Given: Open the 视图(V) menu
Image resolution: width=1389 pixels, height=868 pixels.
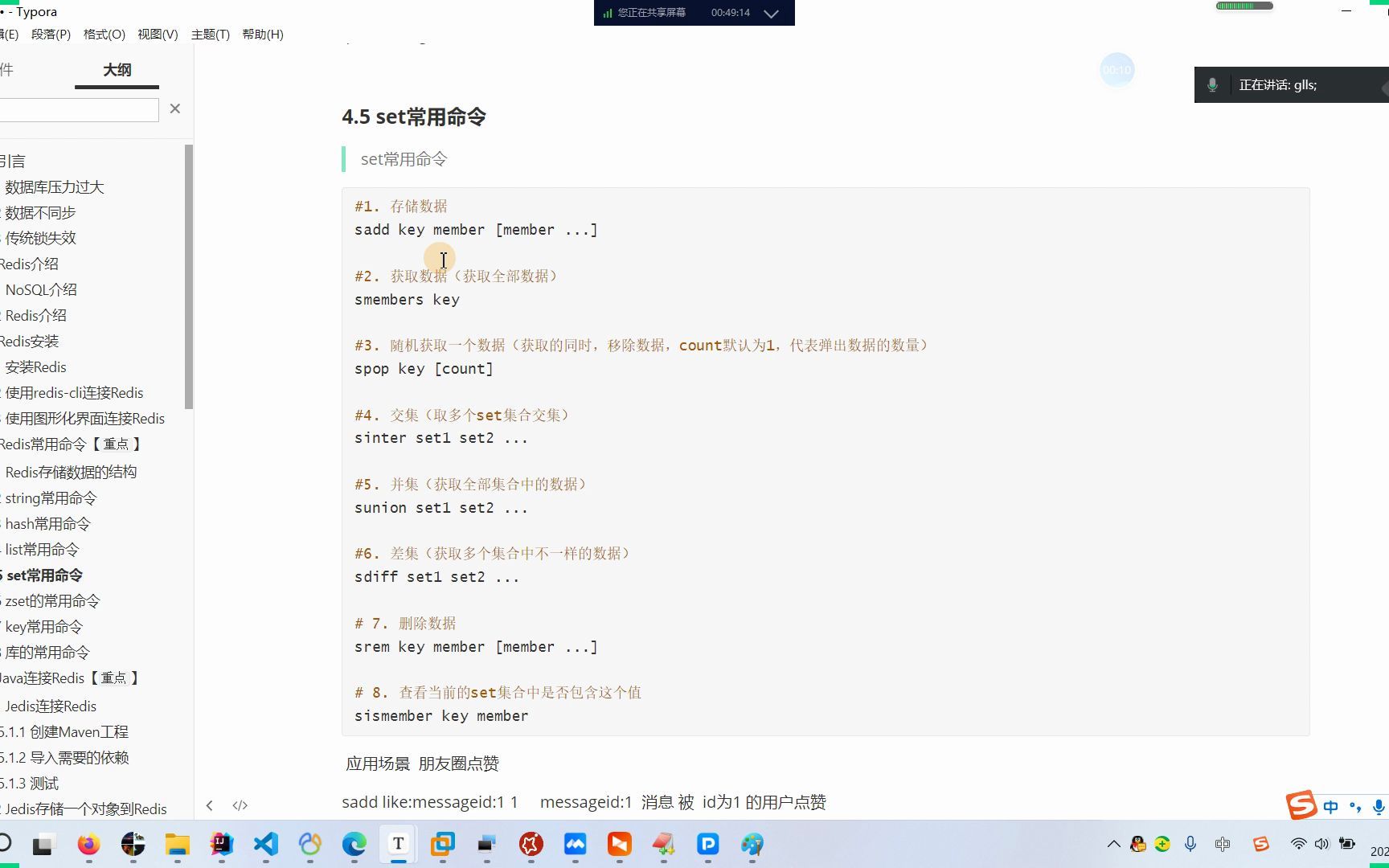Looking at the screenshot, I should (x=158, y=35).
